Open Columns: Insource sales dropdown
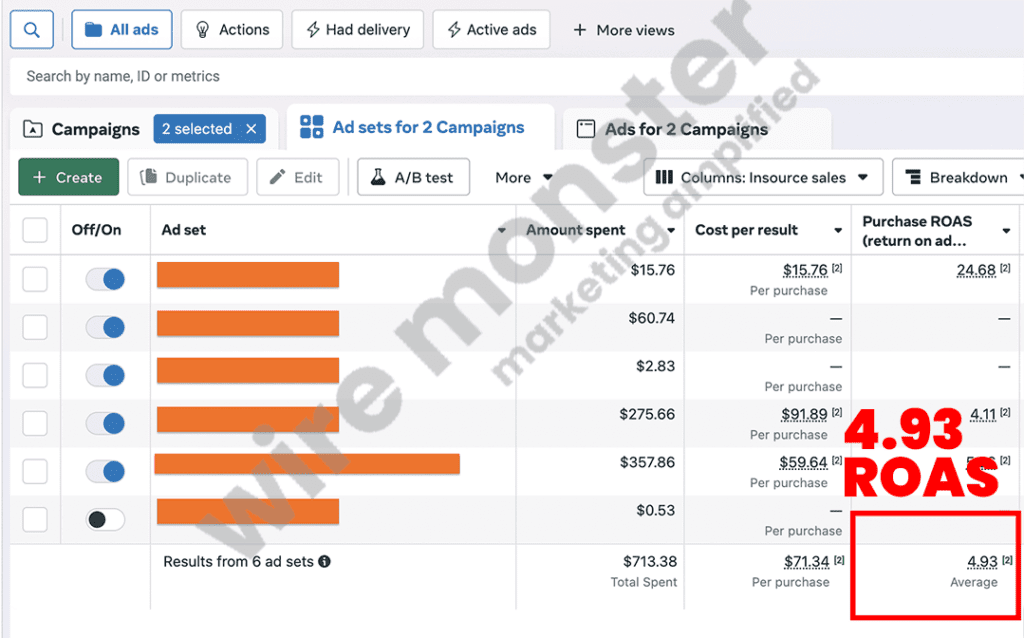This screenshot has width=1024, height=638. pyautogui.click(x=762, y=178)
